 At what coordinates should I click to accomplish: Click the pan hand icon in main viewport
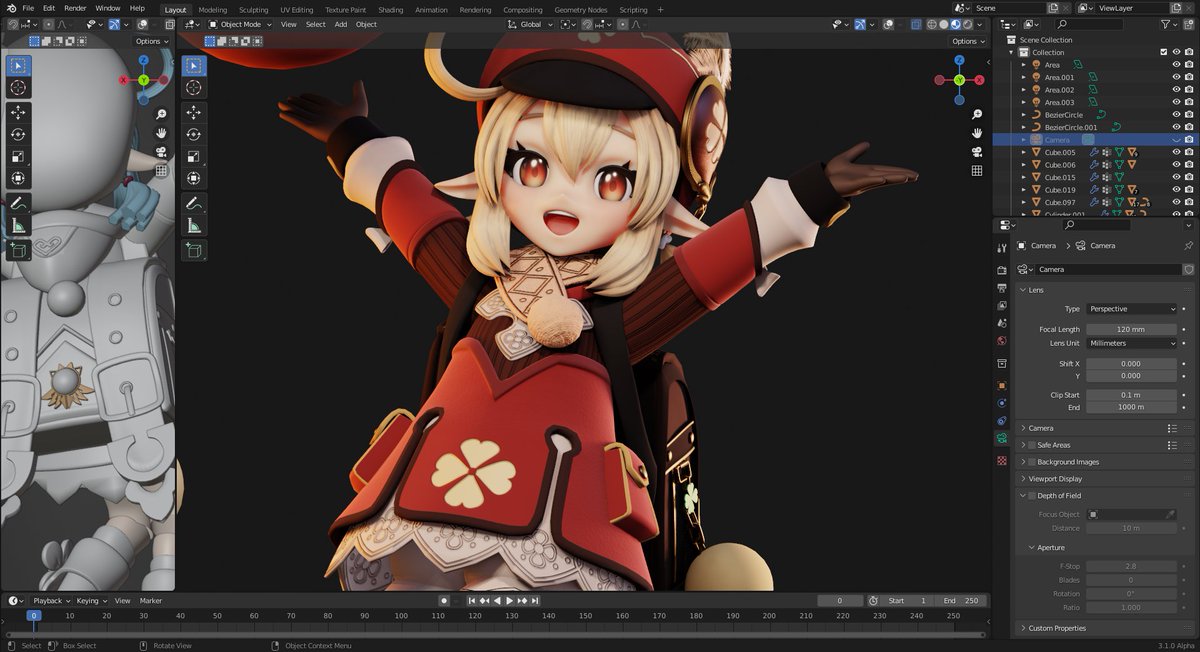977,133
